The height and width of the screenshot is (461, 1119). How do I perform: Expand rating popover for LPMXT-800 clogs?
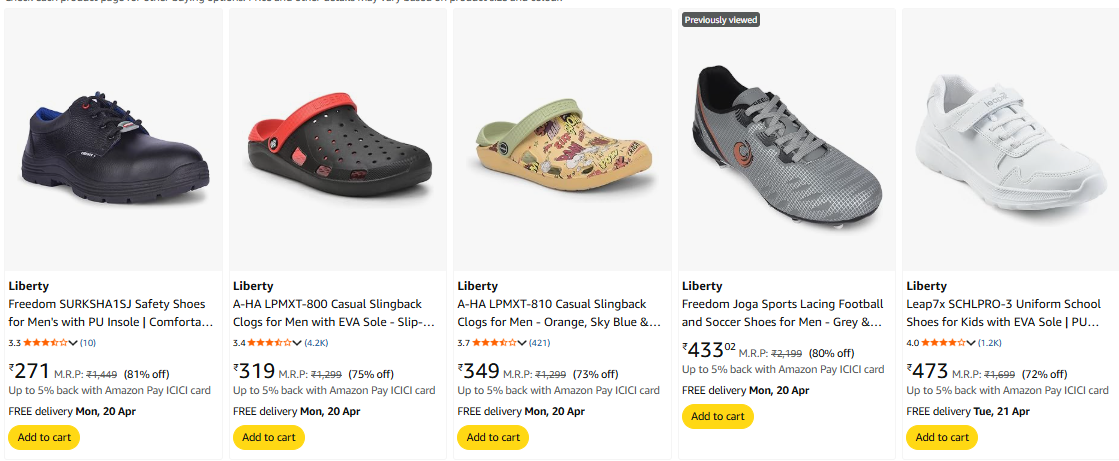[x=299, y=343]
